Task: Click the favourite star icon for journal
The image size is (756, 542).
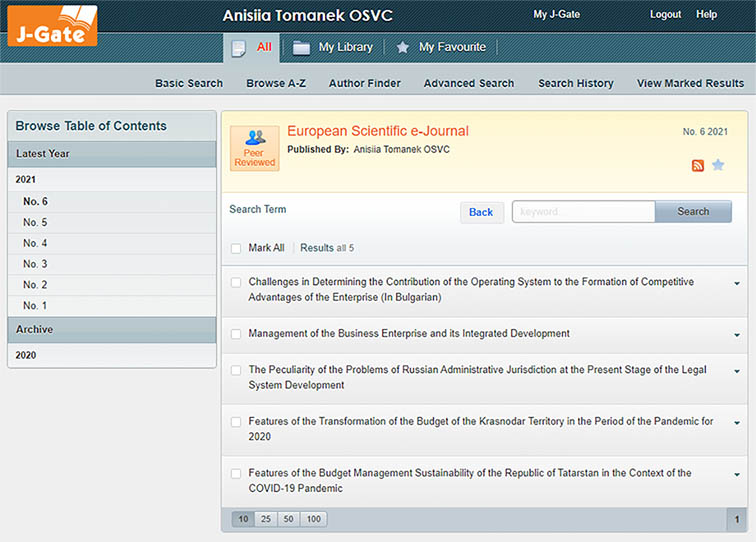Action: point(718,165)
